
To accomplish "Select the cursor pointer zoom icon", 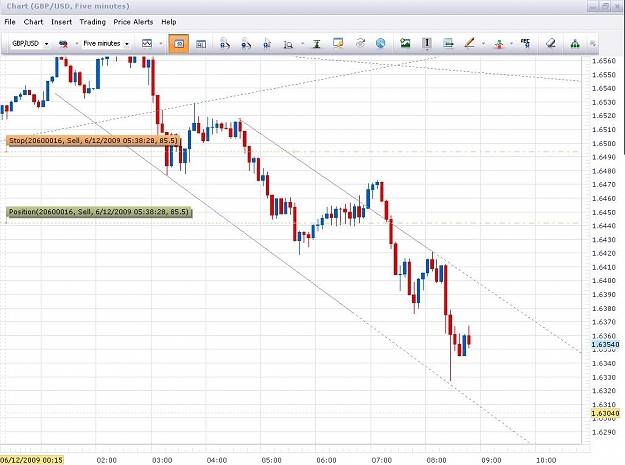I will (267, 44).
